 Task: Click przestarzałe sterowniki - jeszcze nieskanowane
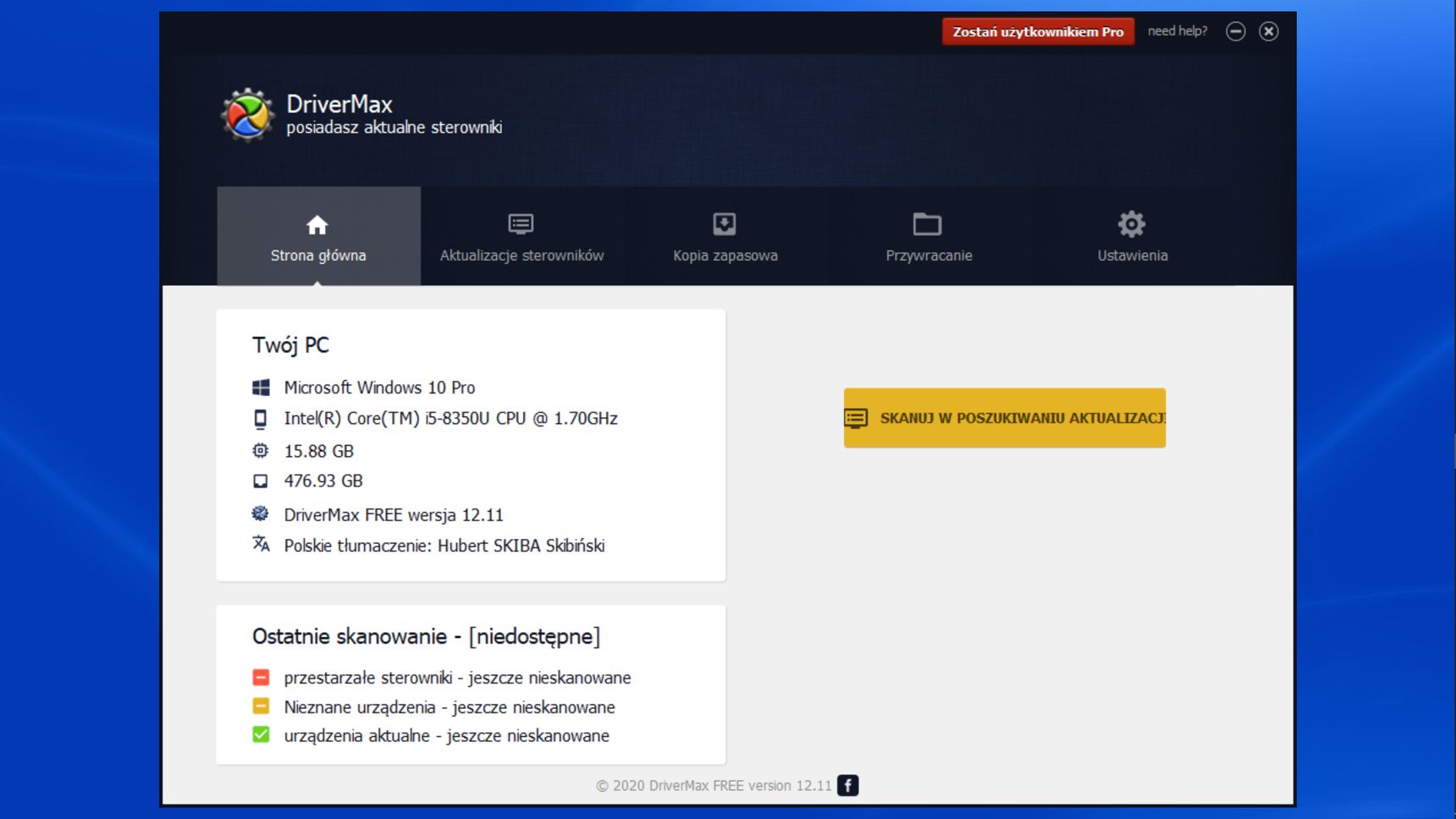pos(457,678)
